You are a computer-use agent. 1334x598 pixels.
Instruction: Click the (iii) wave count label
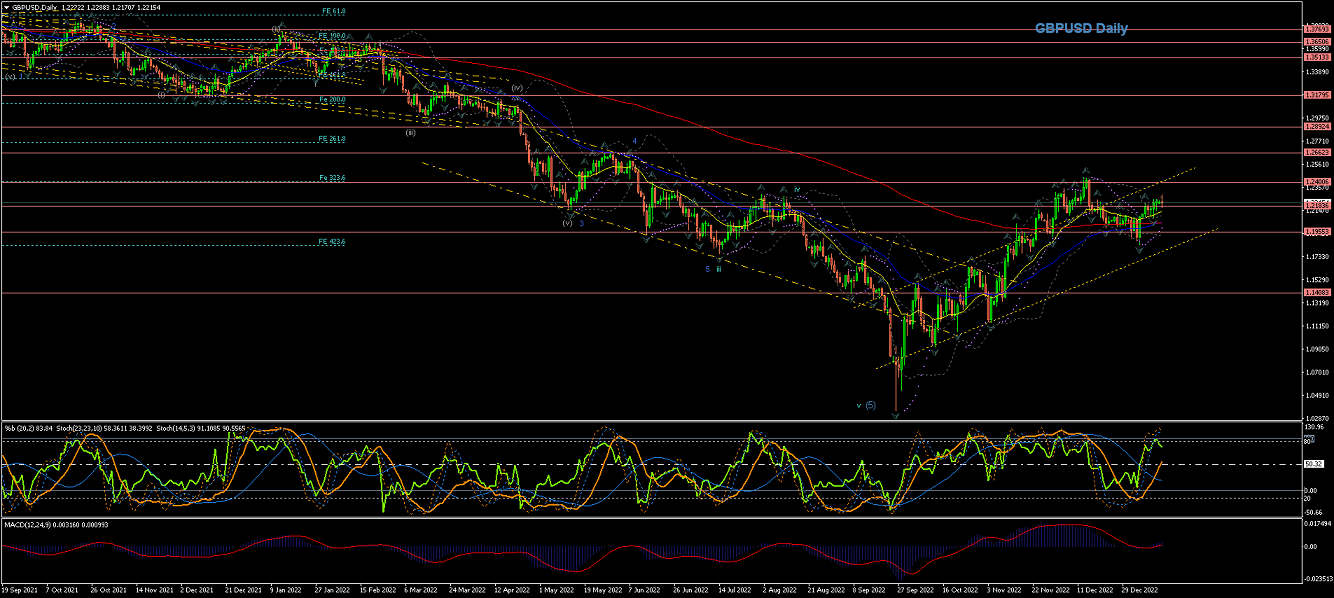(410, 132)
